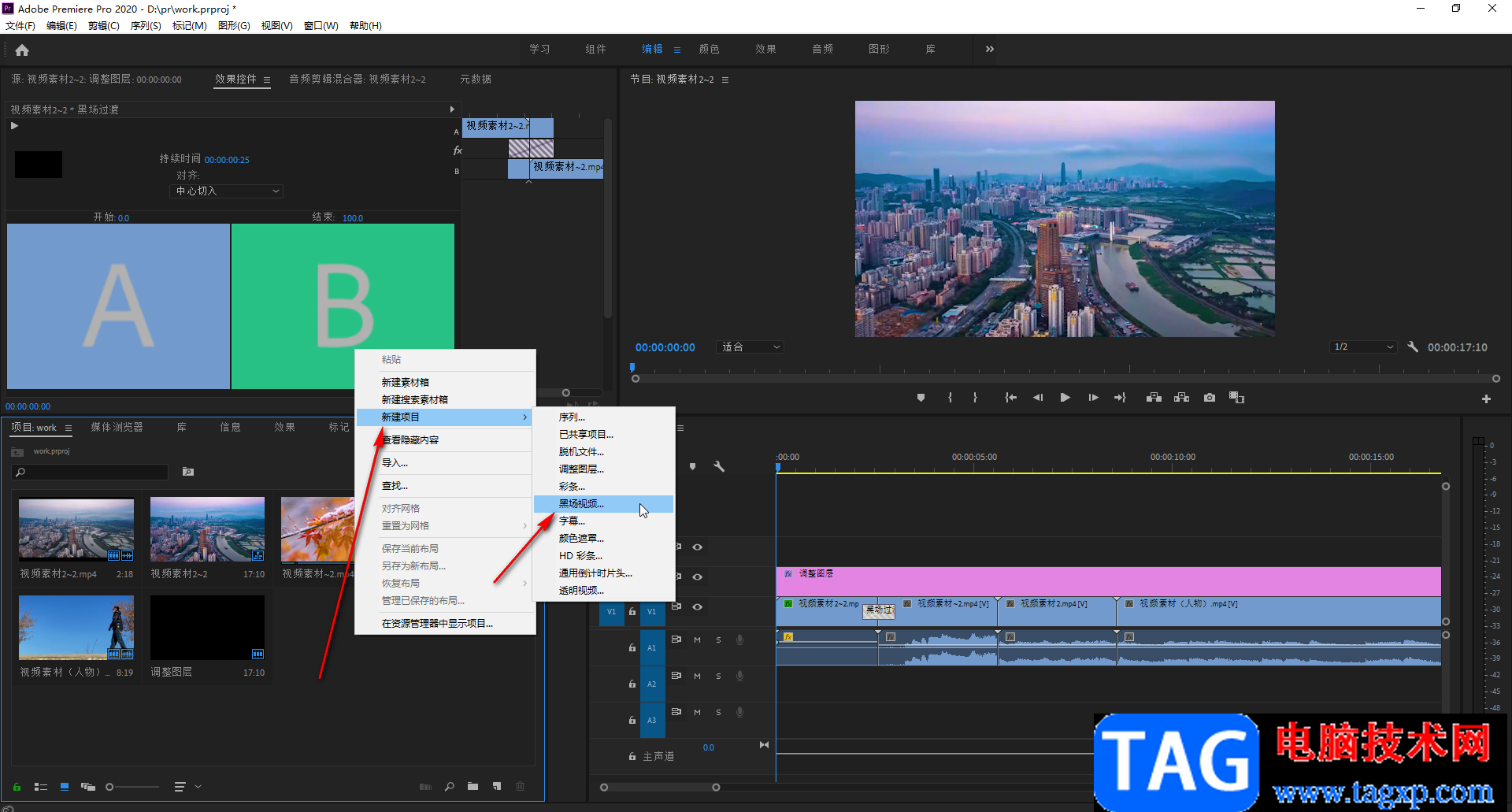1512x812 pixels.
Task: Click project panel search field
Action: click(x=90, y=473)
